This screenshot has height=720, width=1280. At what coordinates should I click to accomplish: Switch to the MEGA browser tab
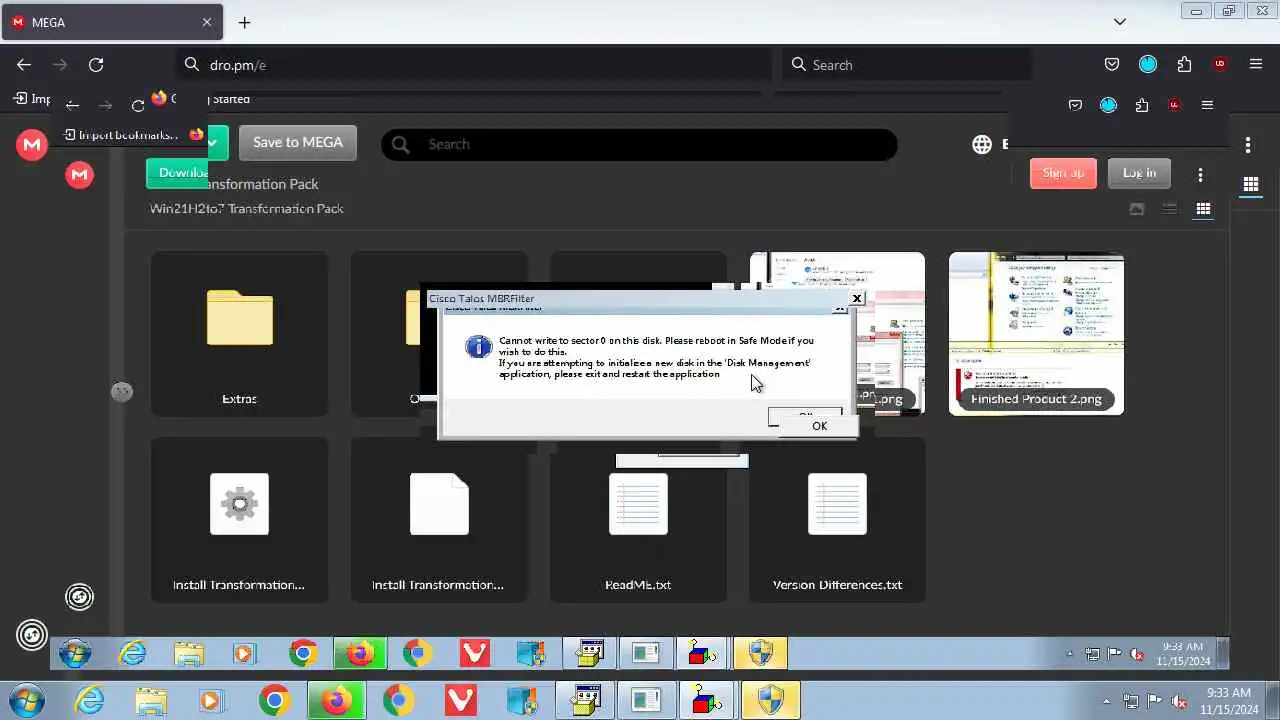(111, 22)
